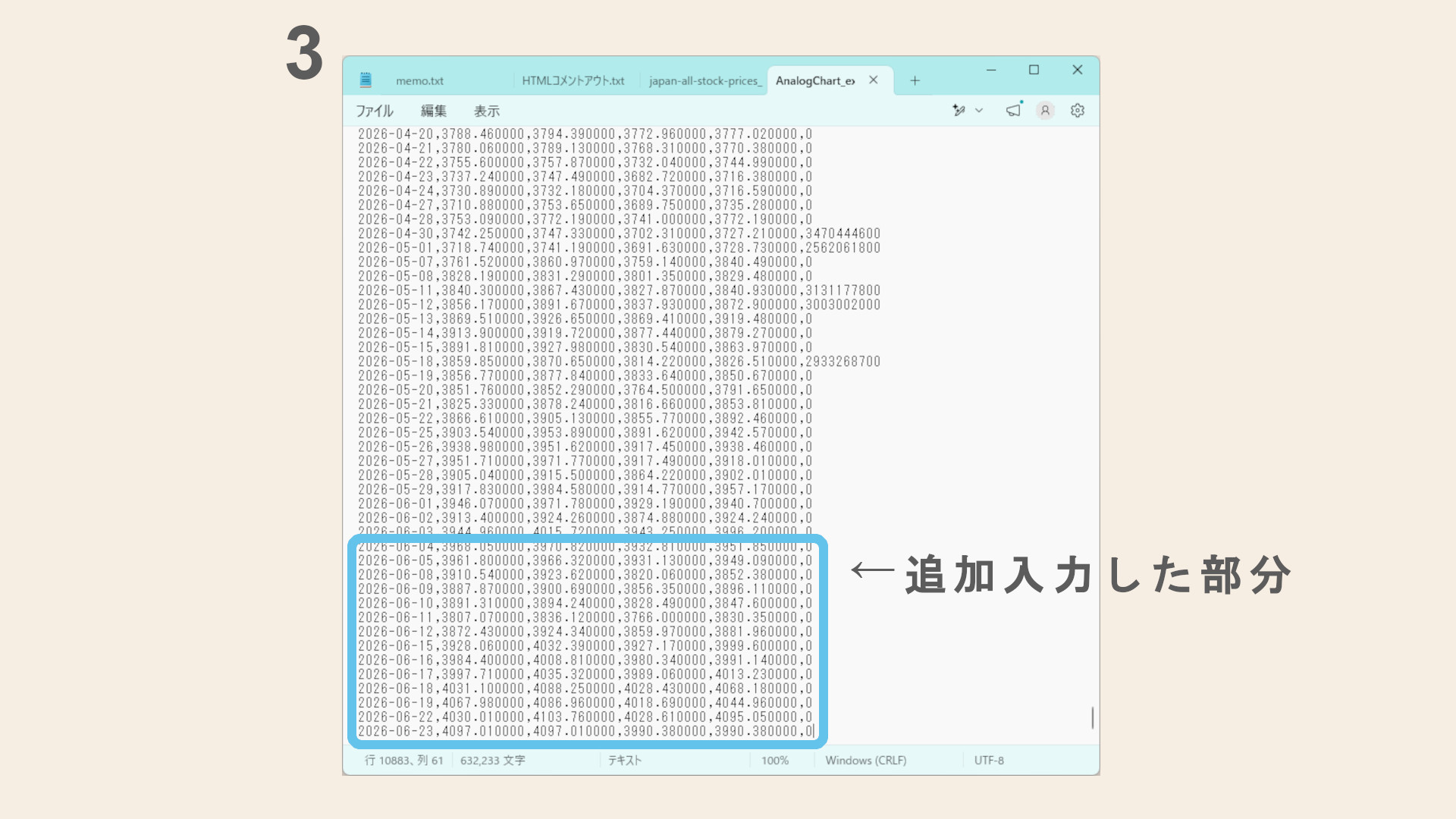Open the announcements megaphone icon
The height and width of the screenshot is (819, 1456).
point(1014,111)
